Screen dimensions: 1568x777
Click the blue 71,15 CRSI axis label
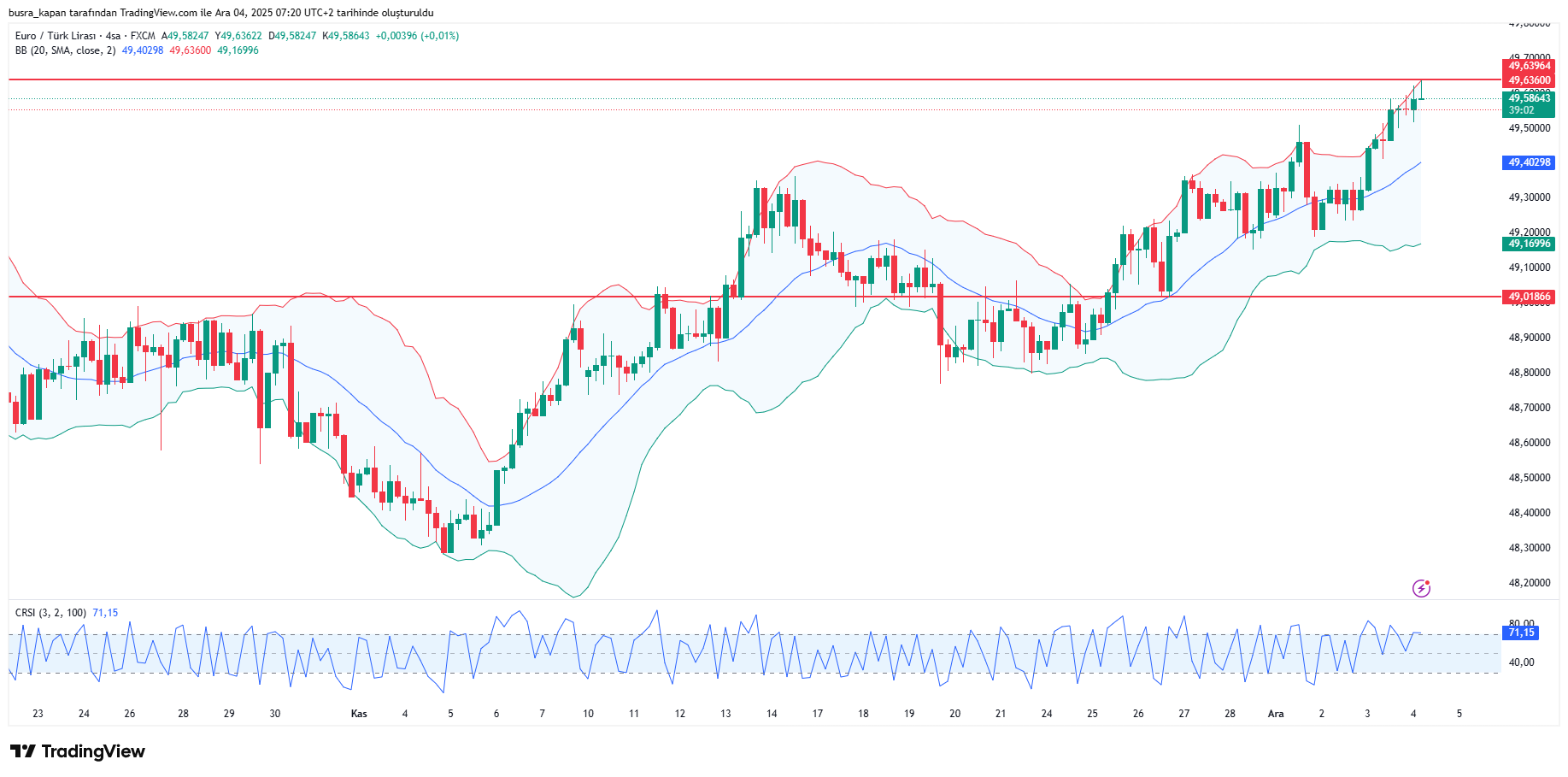click(1521, 633)
